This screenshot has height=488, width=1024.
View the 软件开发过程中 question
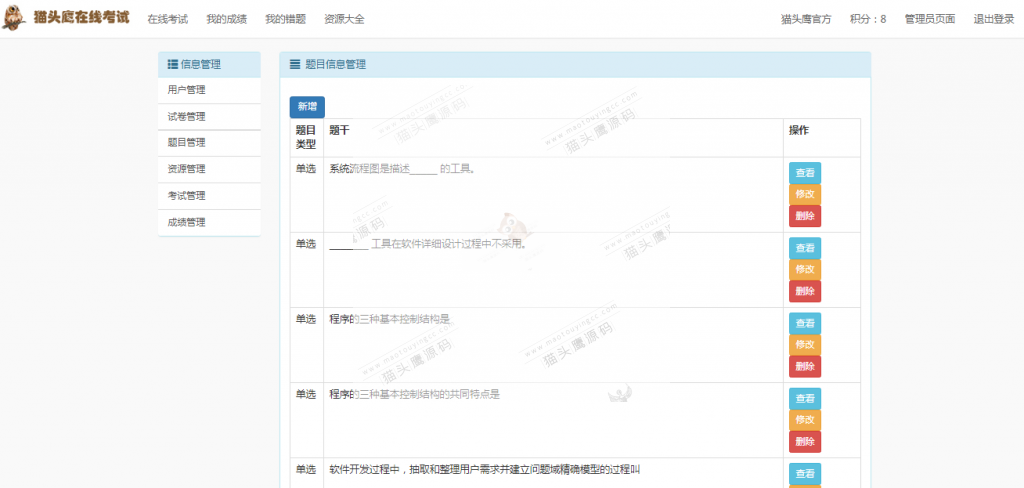click(x=805, y=474)
